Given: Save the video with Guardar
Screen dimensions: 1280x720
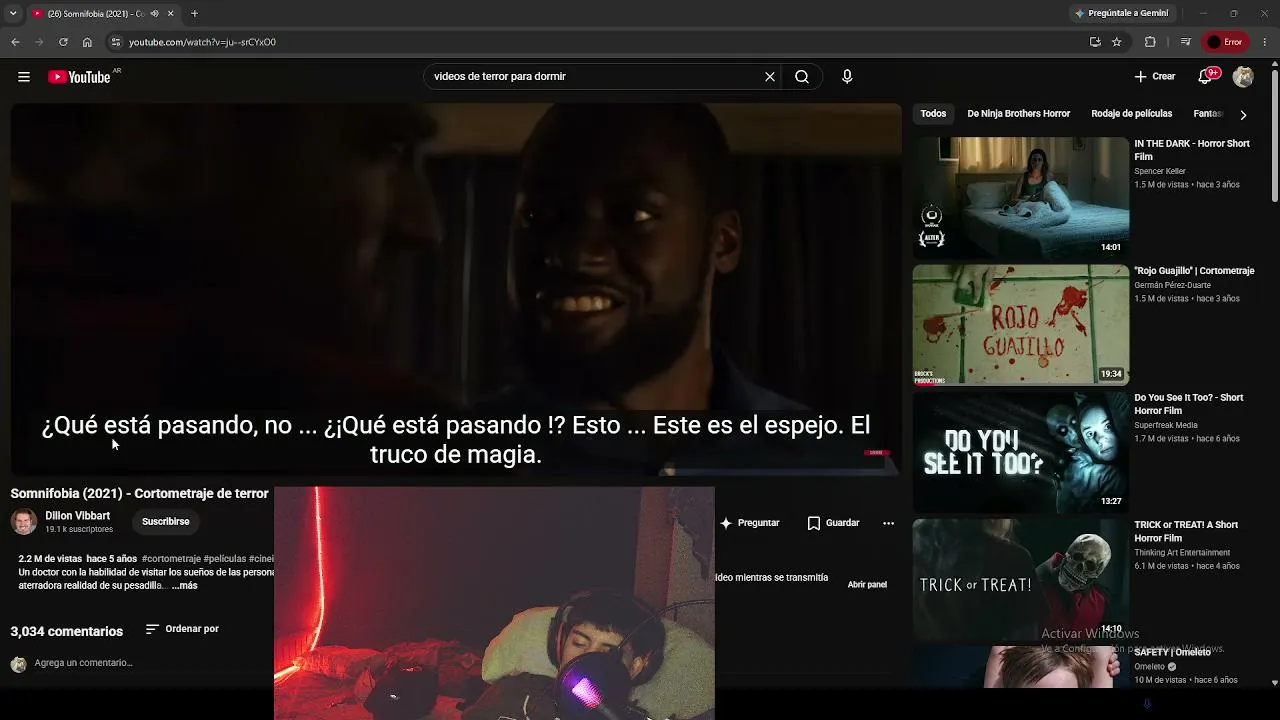Looking at the screenshot, I should tap(833, 523).
